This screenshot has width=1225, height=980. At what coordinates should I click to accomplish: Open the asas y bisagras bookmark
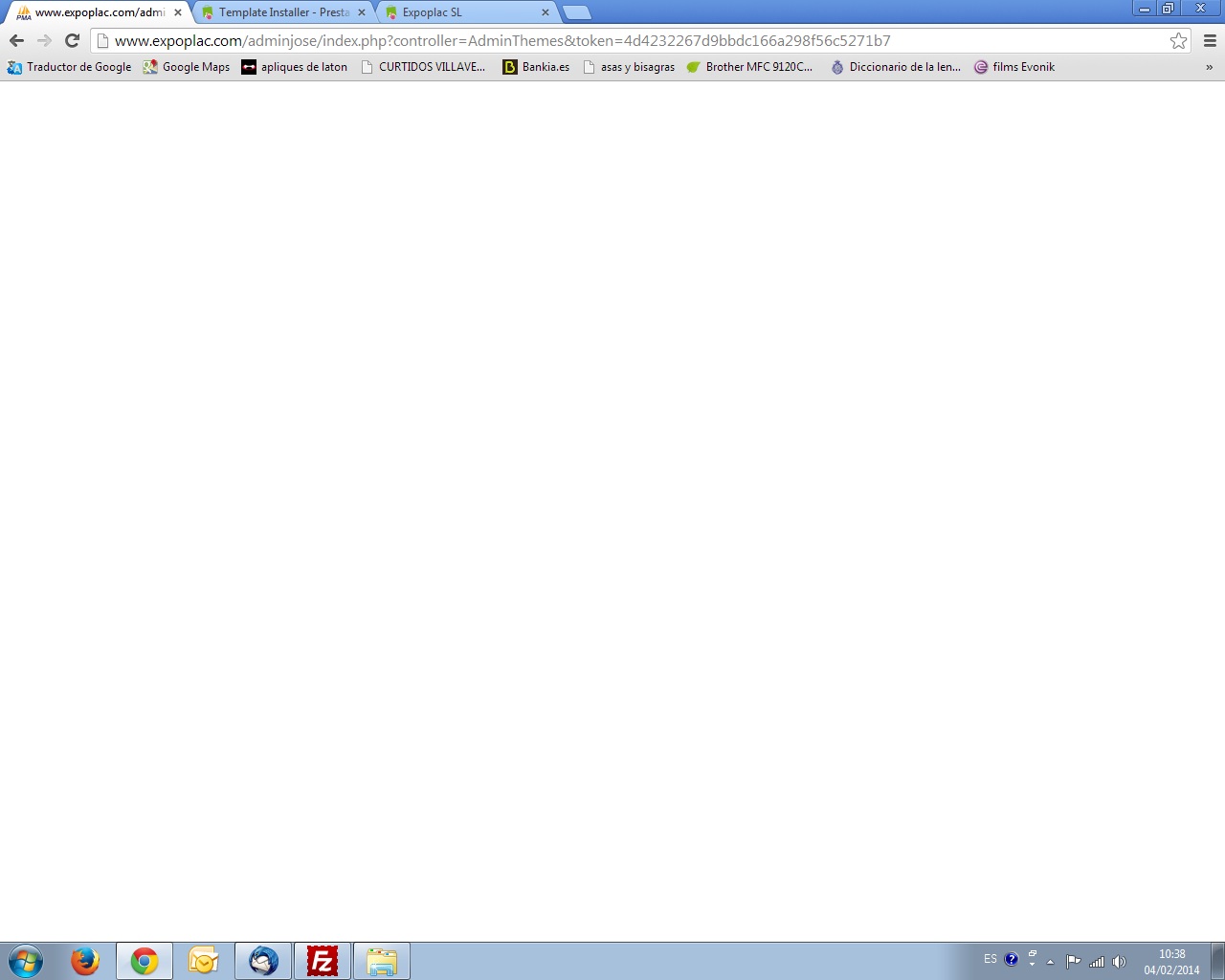point(629,67)
